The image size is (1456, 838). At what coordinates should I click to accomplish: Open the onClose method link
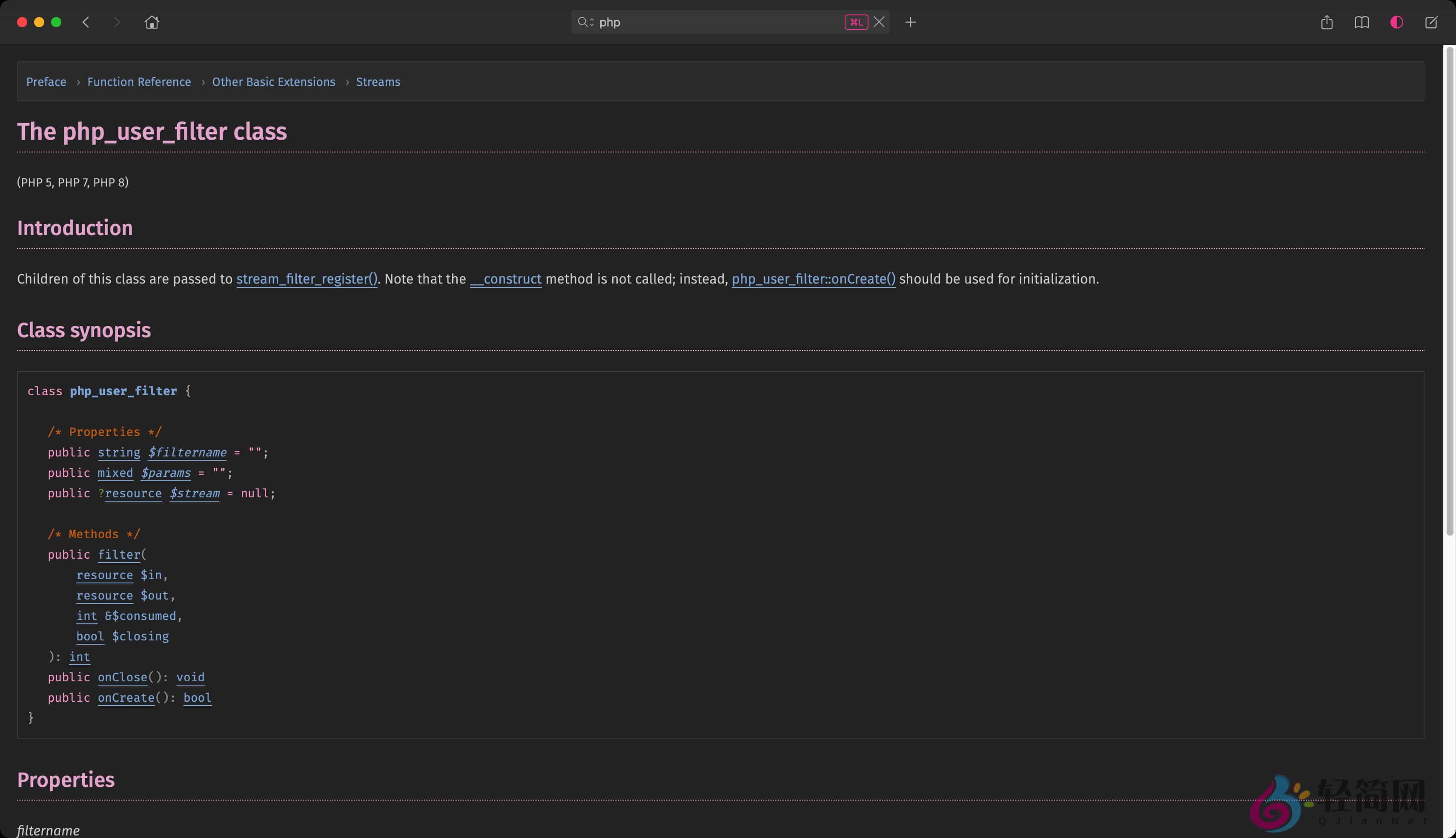pyautogui.click(x=122, y=677)
